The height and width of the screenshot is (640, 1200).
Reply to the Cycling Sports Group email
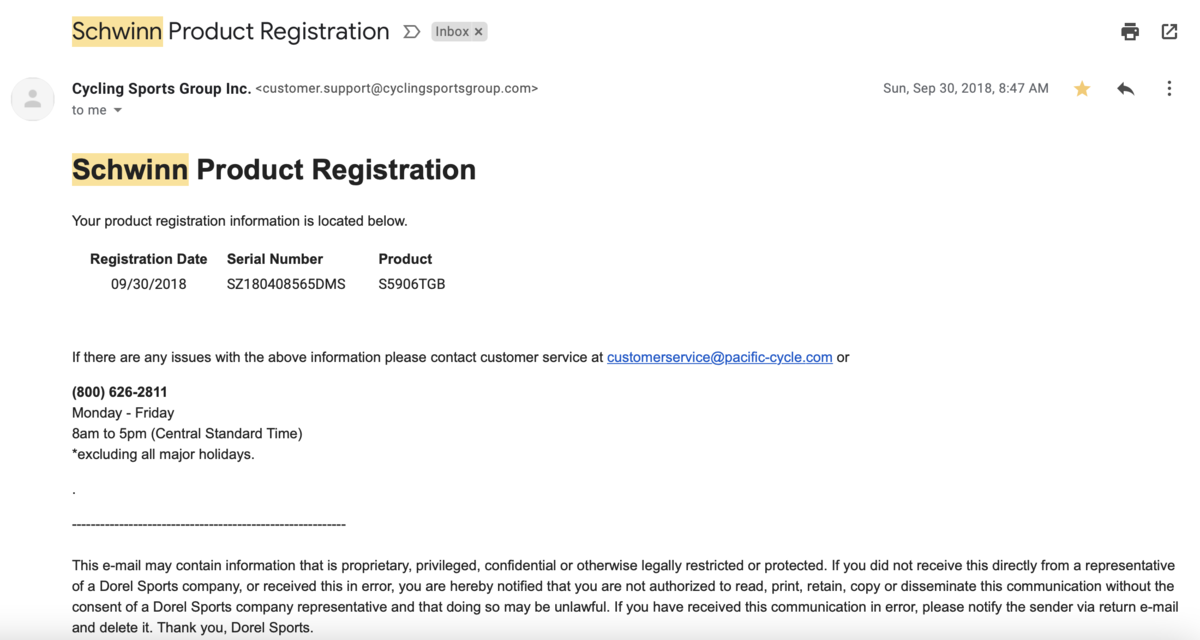click(1126, 89)
